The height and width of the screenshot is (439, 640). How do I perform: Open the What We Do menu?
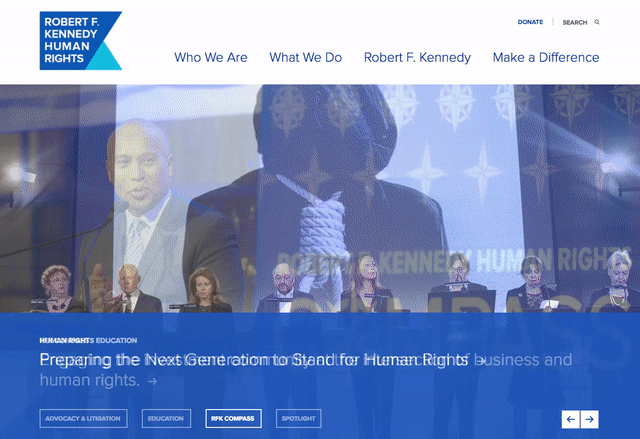305,58
